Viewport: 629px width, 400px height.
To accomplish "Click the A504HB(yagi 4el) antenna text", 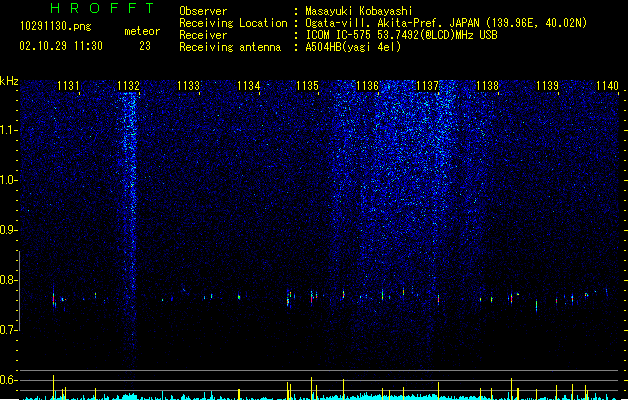I will click(x=353, y=47).
